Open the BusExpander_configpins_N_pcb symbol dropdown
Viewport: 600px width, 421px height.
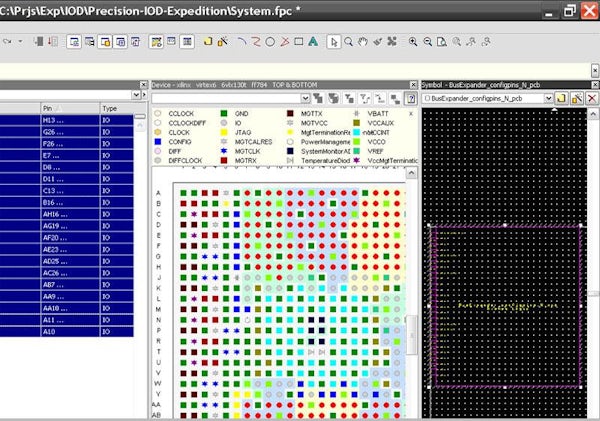[x=547, y=98]
